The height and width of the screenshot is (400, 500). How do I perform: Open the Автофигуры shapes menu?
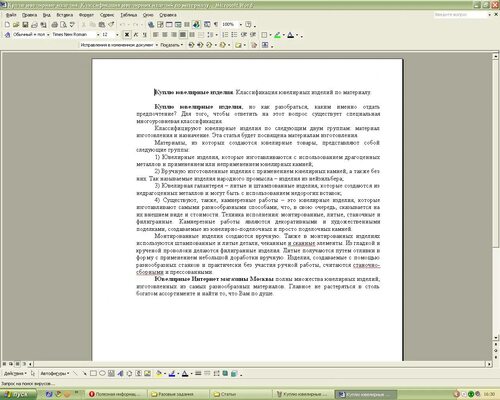(x=55, y=374)
